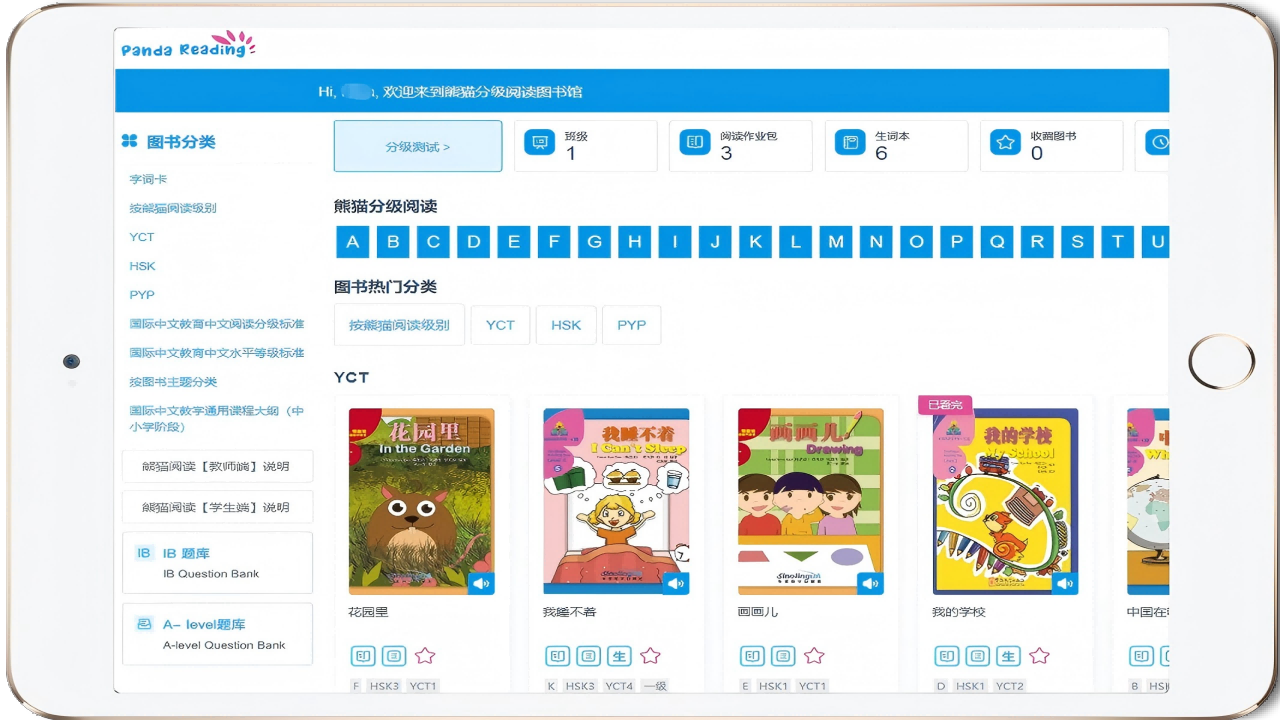1280x720 pixels.
Task: Star the 画画儿 book as favorite
Action: (814, 656)
